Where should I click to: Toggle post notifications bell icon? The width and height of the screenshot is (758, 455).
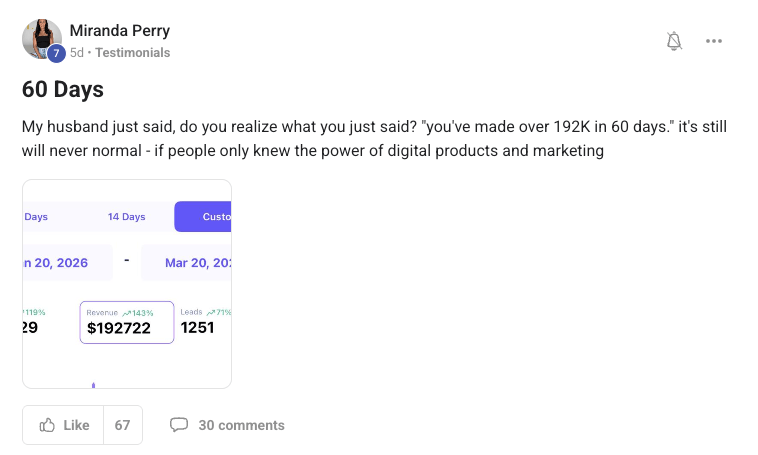coord(674,41)
